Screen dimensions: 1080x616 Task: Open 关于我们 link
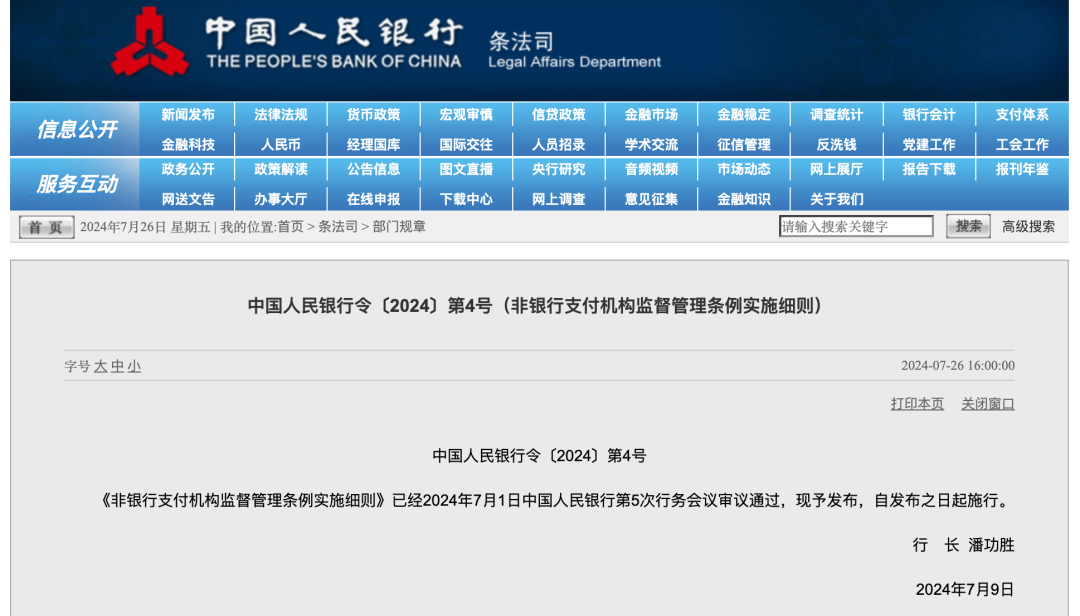[x=836, y=200]
